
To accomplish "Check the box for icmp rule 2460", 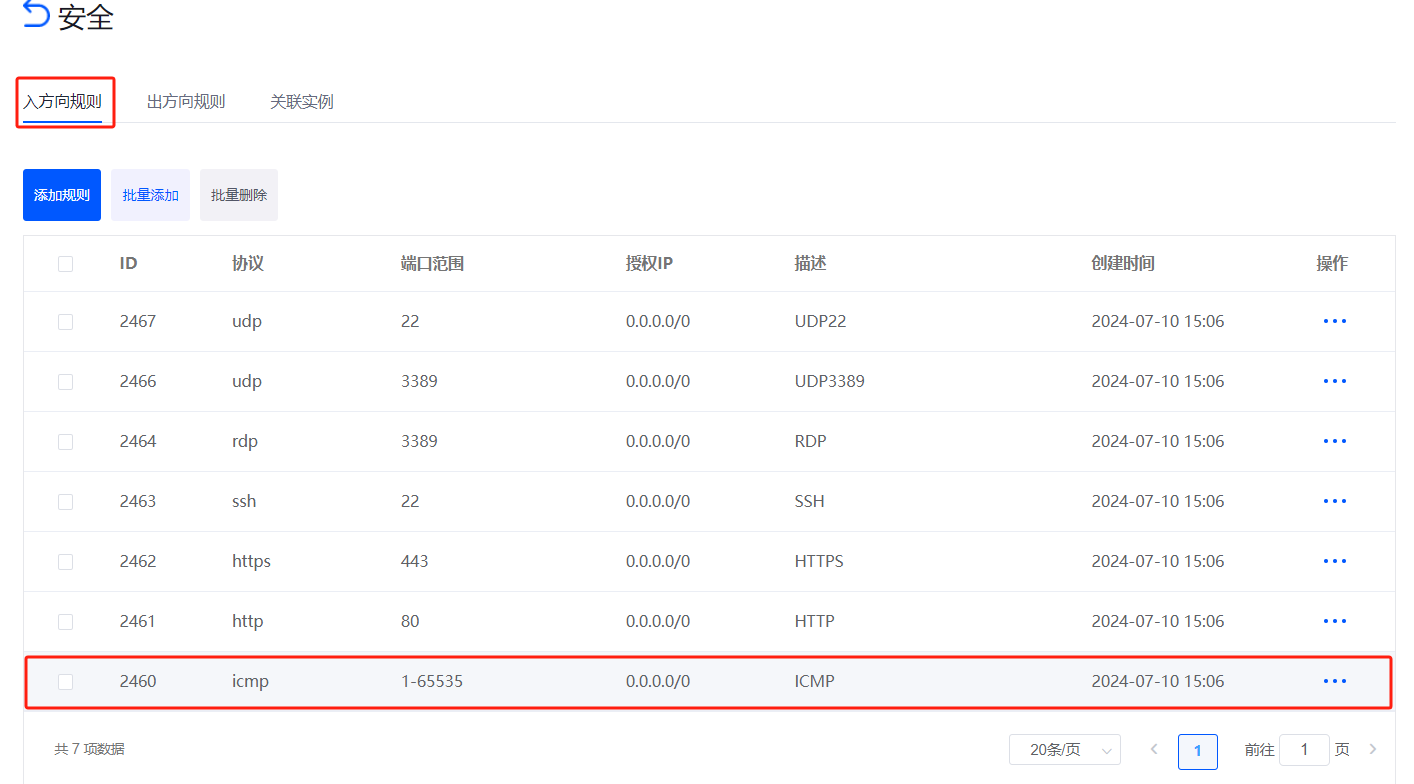I will point(65,682).
